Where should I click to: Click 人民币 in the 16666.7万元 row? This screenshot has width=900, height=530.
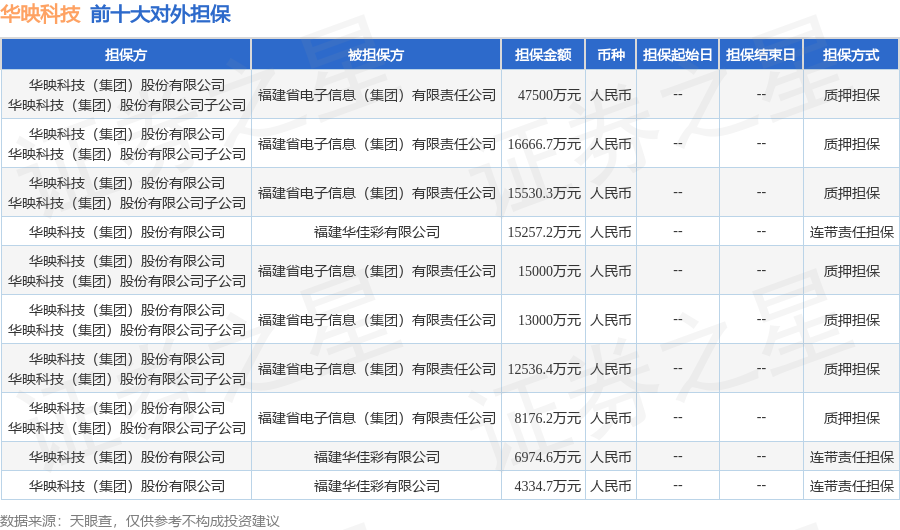[x=611, y=144]
